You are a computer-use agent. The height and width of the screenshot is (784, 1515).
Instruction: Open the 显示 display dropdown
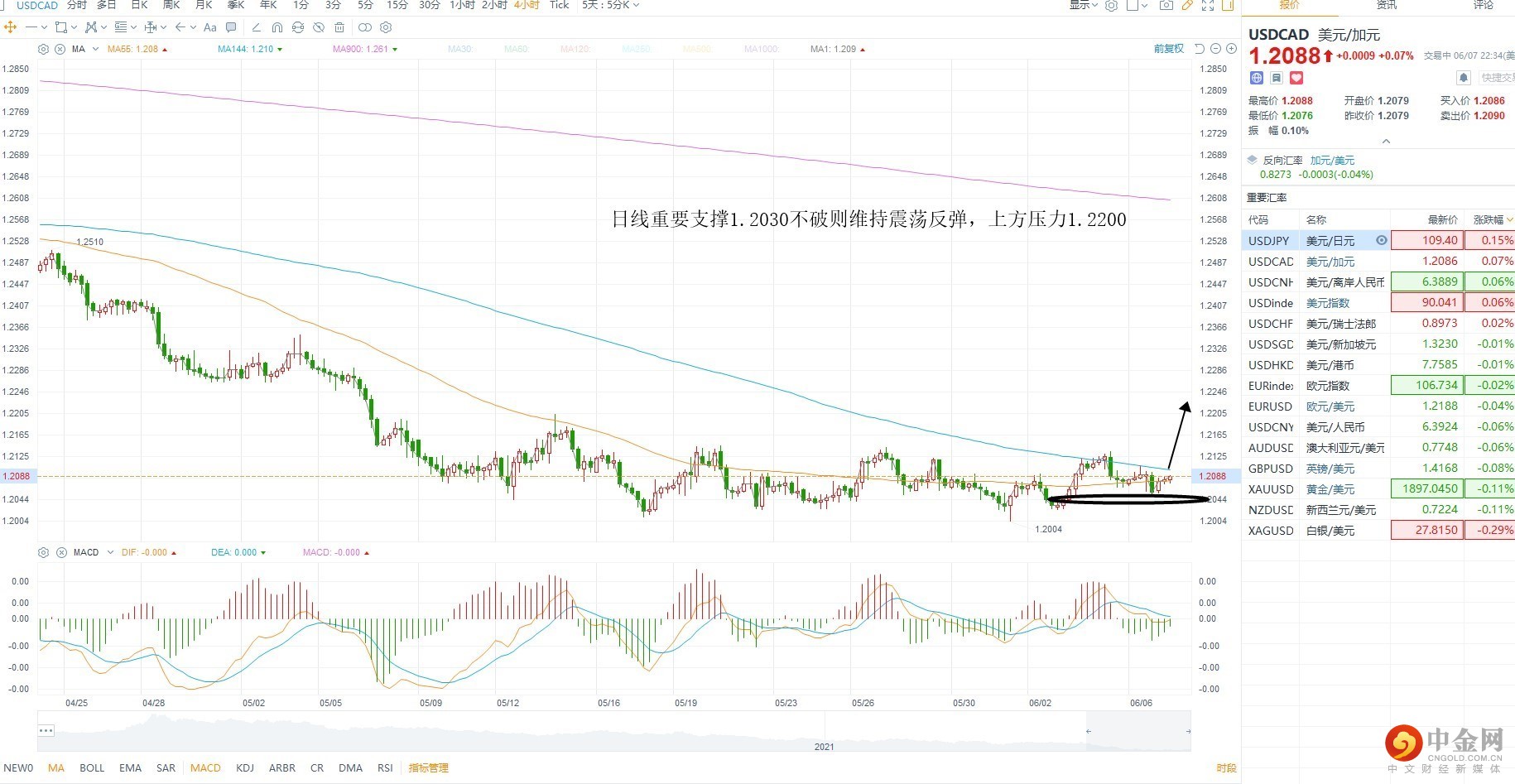click(1083, 5)
